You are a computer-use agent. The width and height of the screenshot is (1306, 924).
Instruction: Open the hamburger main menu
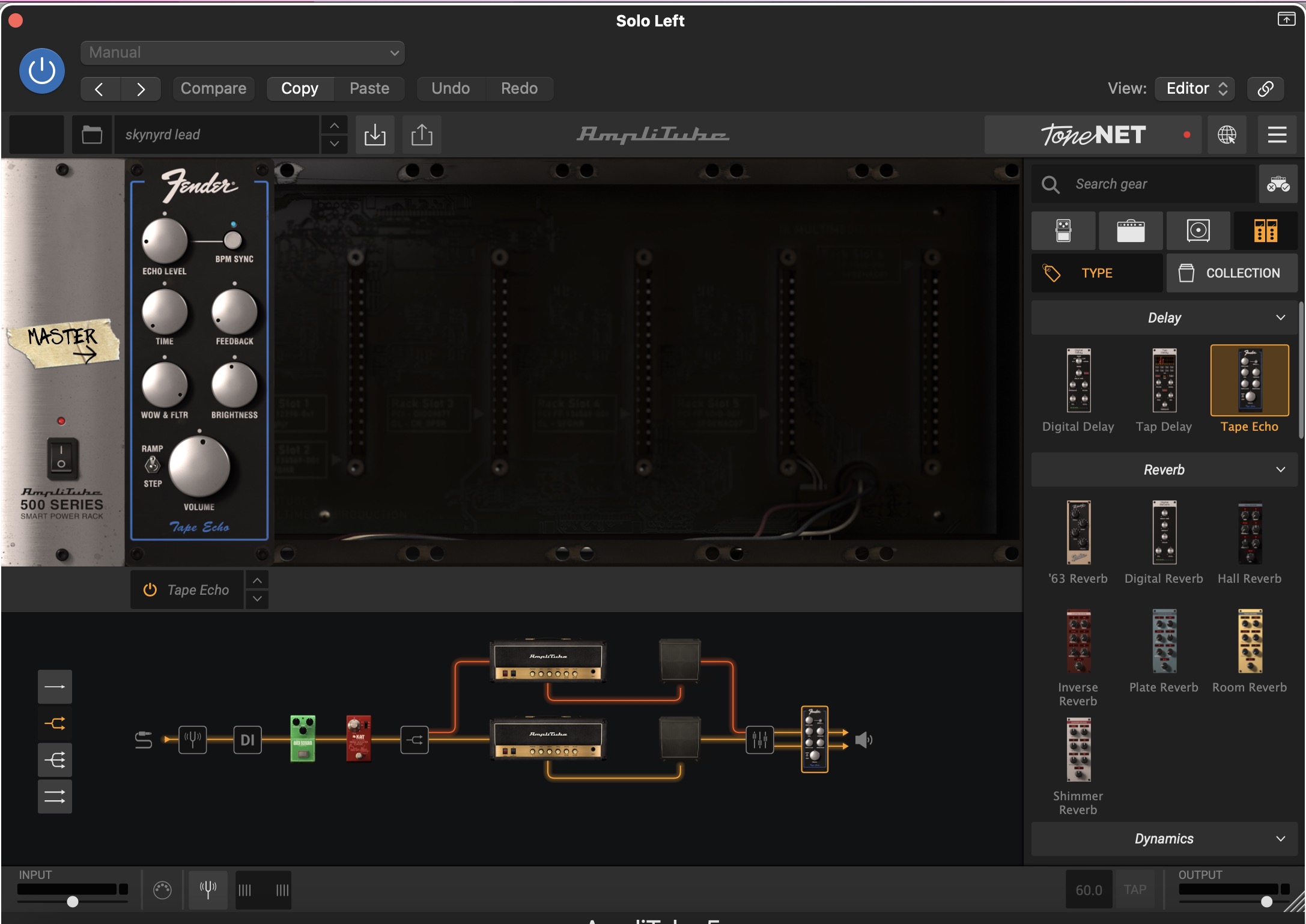coord(1277,135)
